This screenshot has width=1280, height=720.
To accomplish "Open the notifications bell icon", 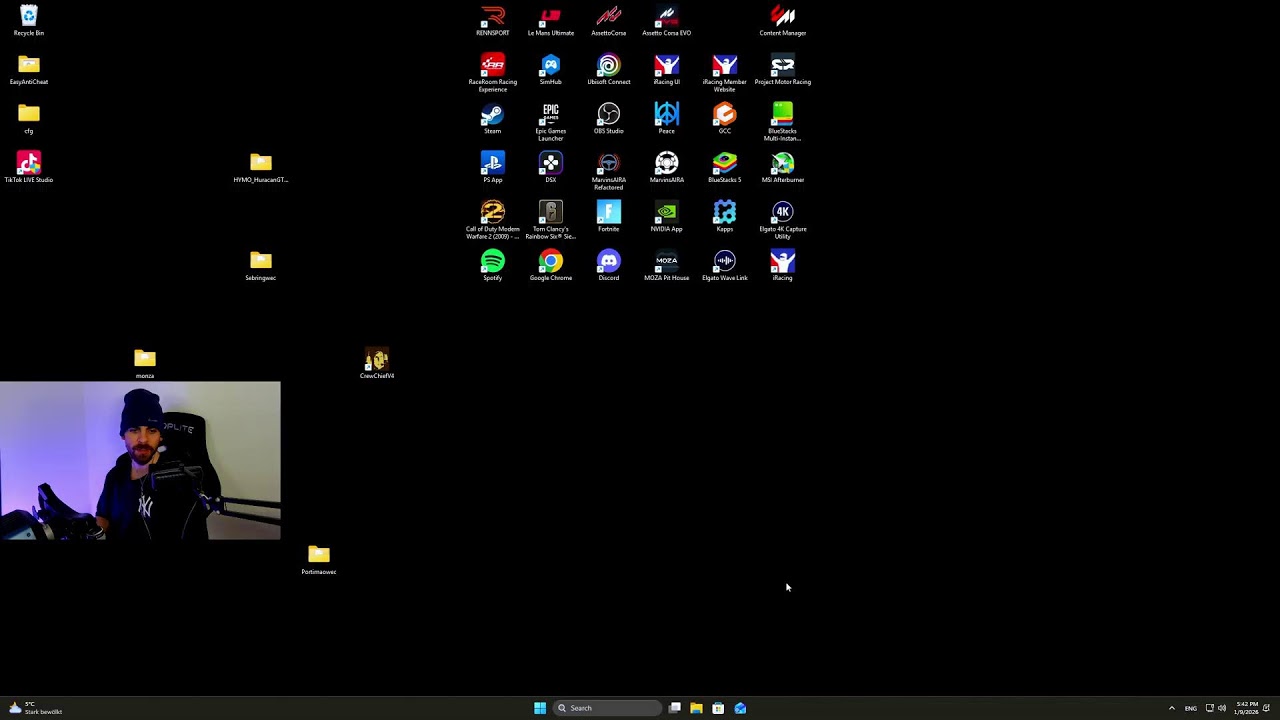I will tap(1266, 708).
